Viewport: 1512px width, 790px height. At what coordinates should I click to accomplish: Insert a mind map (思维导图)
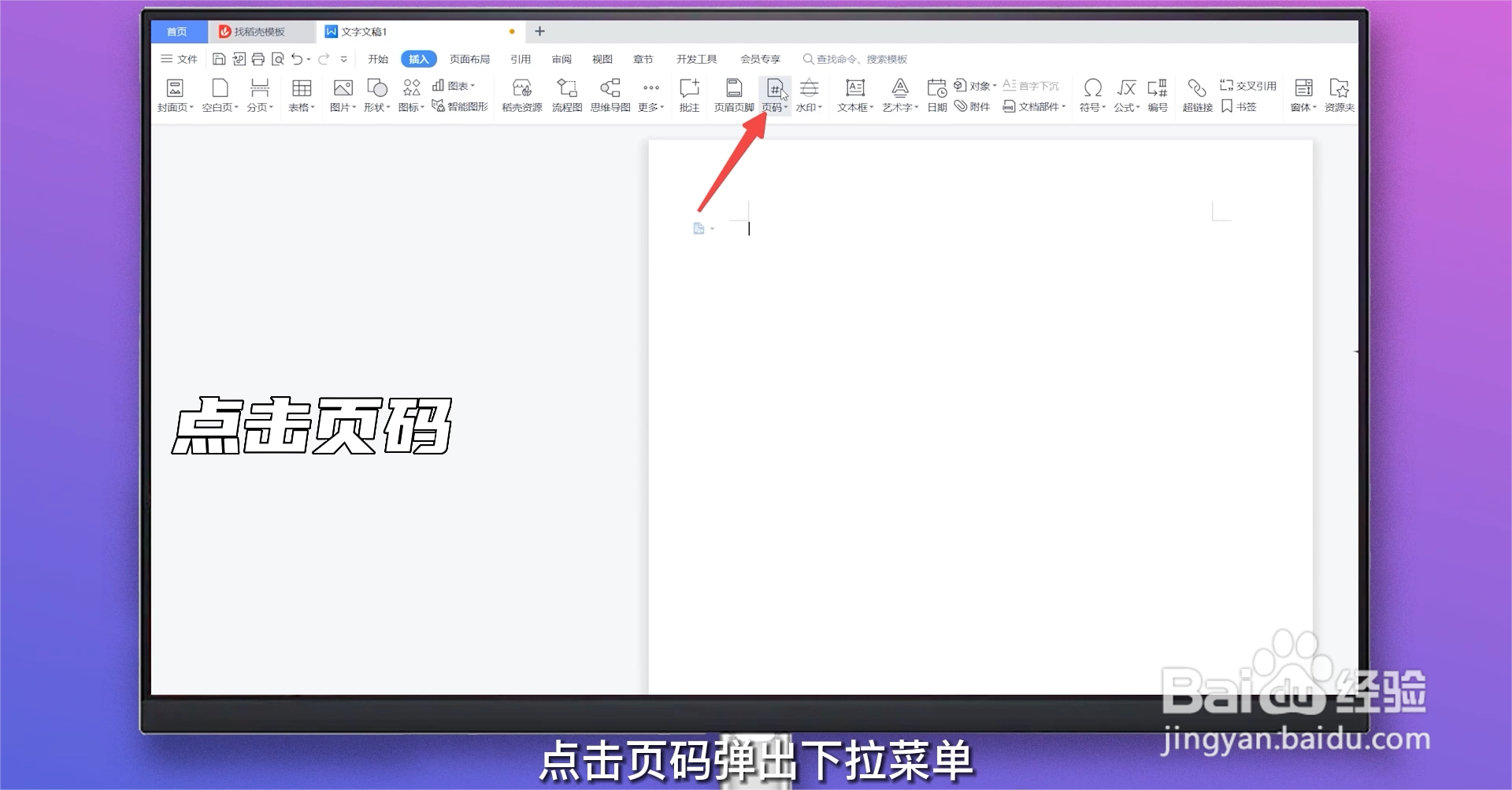click(610, 95)
